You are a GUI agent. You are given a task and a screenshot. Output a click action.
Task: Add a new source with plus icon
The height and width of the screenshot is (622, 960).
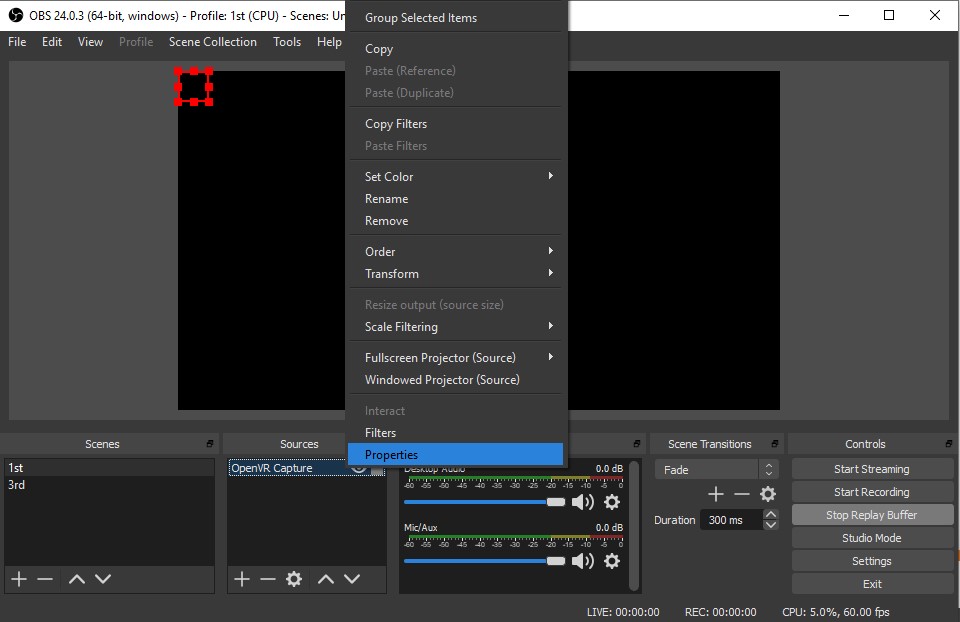pyautogui.click(x=241, y=579)
